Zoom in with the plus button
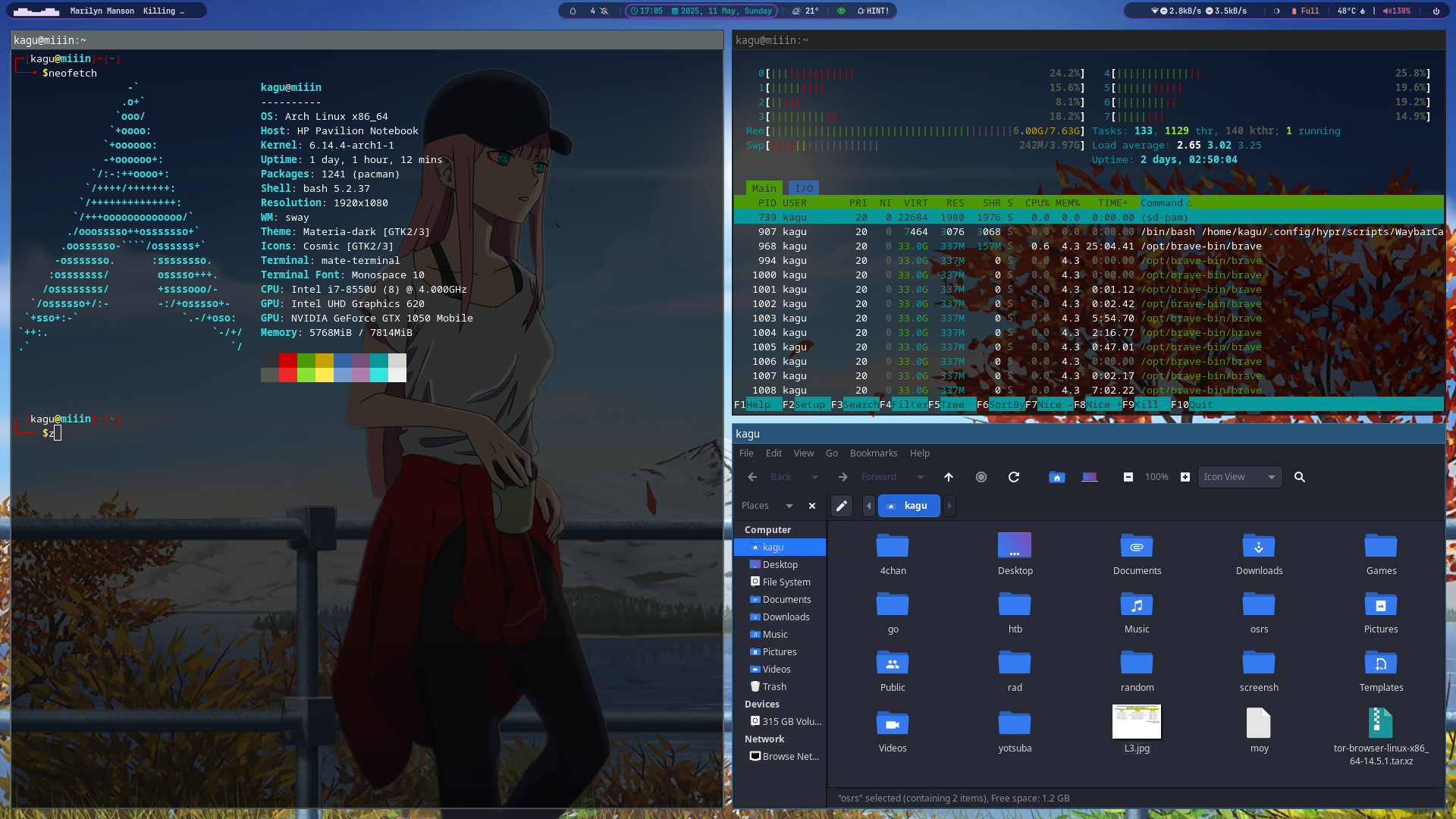 pos(1185,477)
